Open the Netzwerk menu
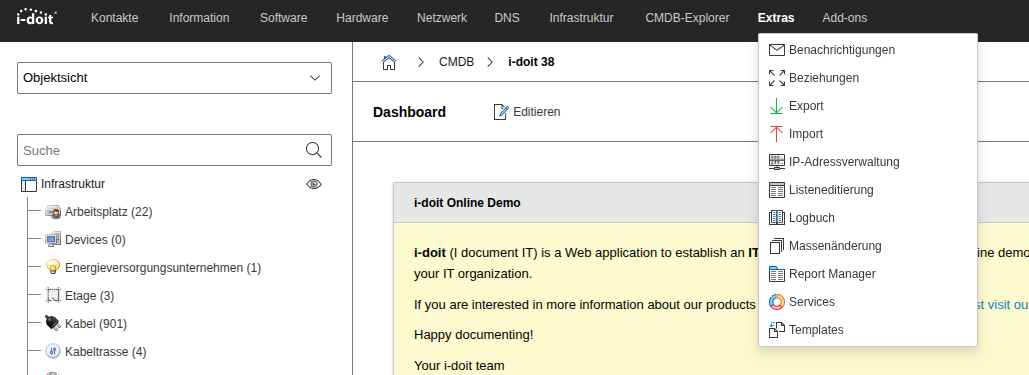The image size is (1029, 375). pyautogui.click(x=442, y=18)
